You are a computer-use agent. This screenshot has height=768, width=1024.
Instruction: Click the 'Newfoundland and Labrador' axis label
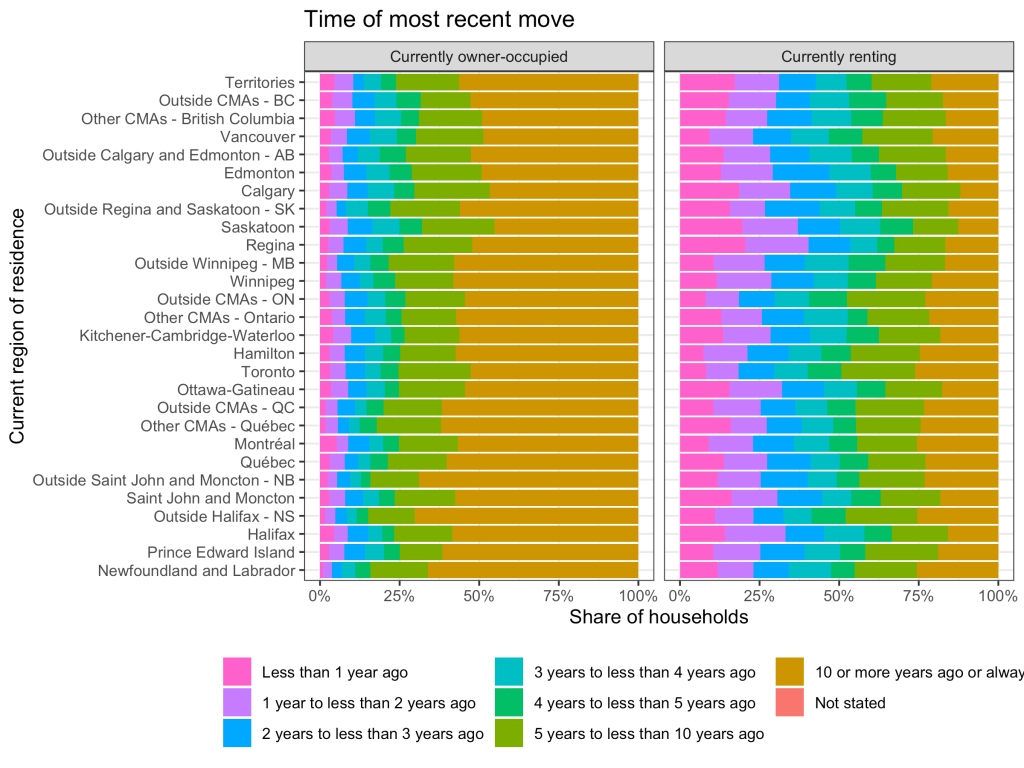[x=196, y=570]
